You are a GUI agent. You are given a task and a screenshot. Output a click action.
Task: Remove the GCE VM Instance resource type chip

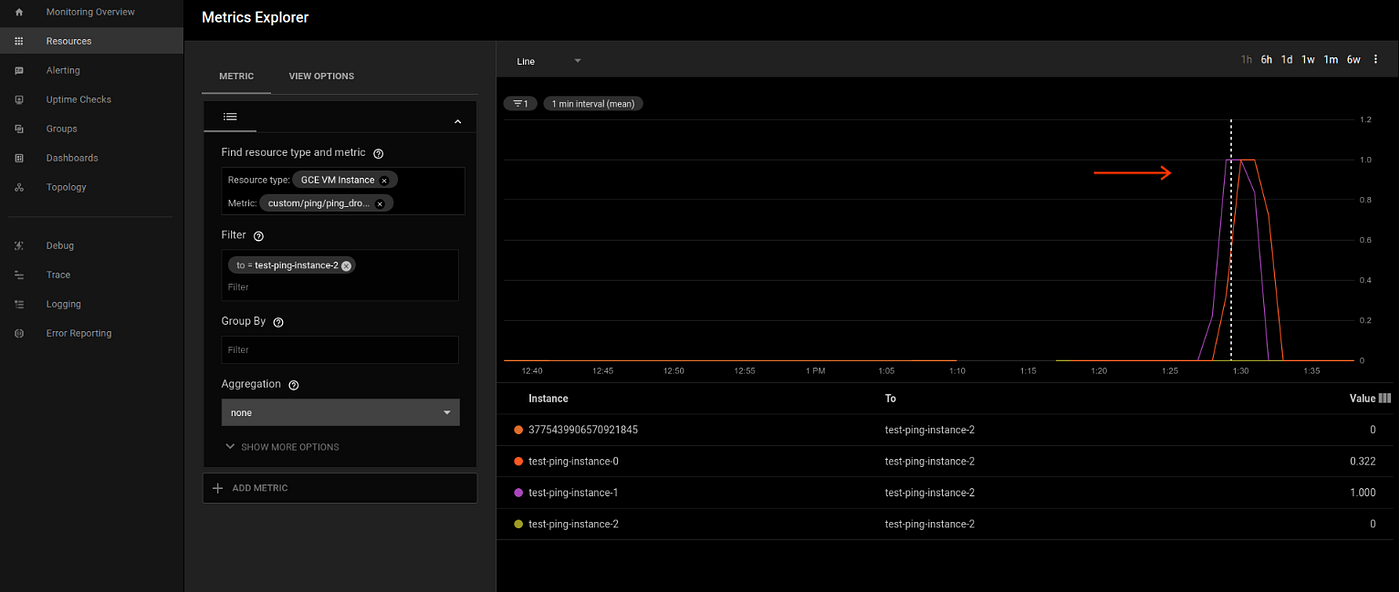coord(384,179)
